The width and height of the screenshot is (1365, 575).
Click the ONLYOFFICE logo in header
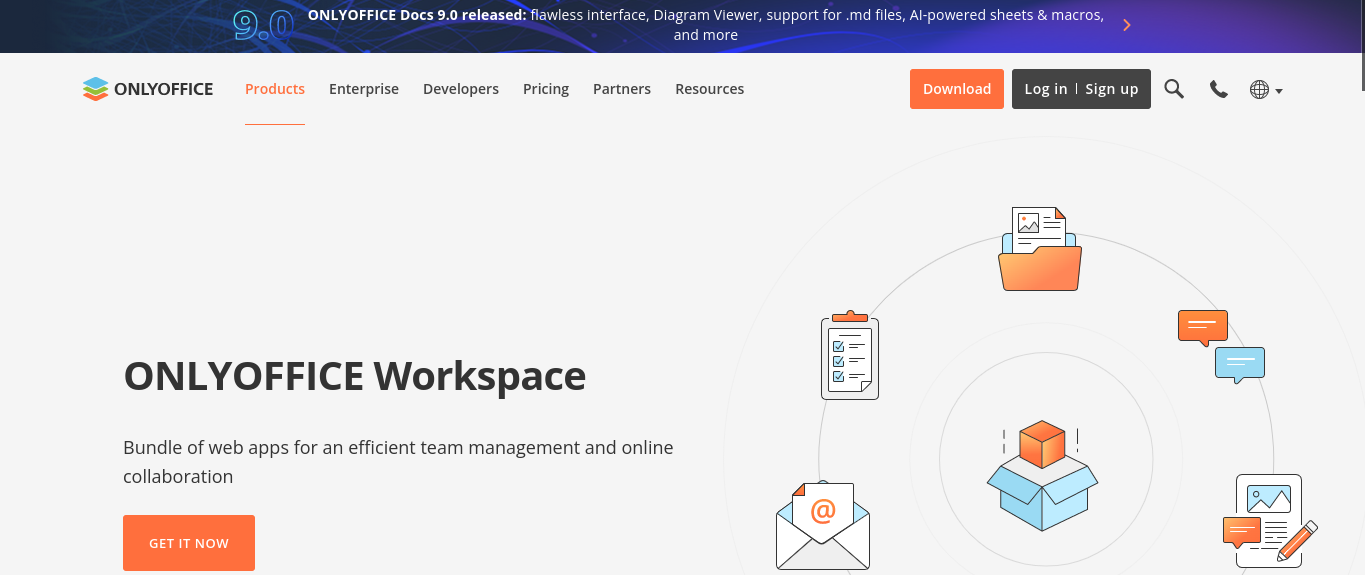pos(148,89)
